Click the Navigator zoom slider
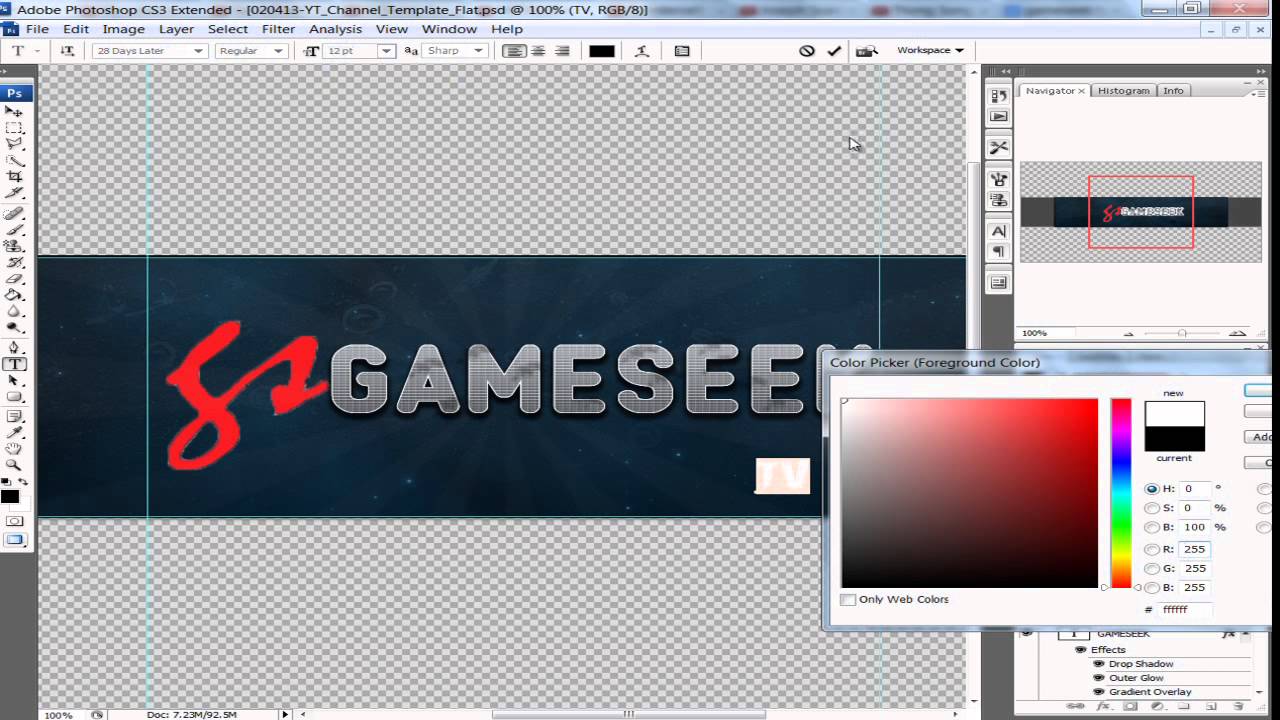This screenshot has width=1280, height=720. (1182, 333)
